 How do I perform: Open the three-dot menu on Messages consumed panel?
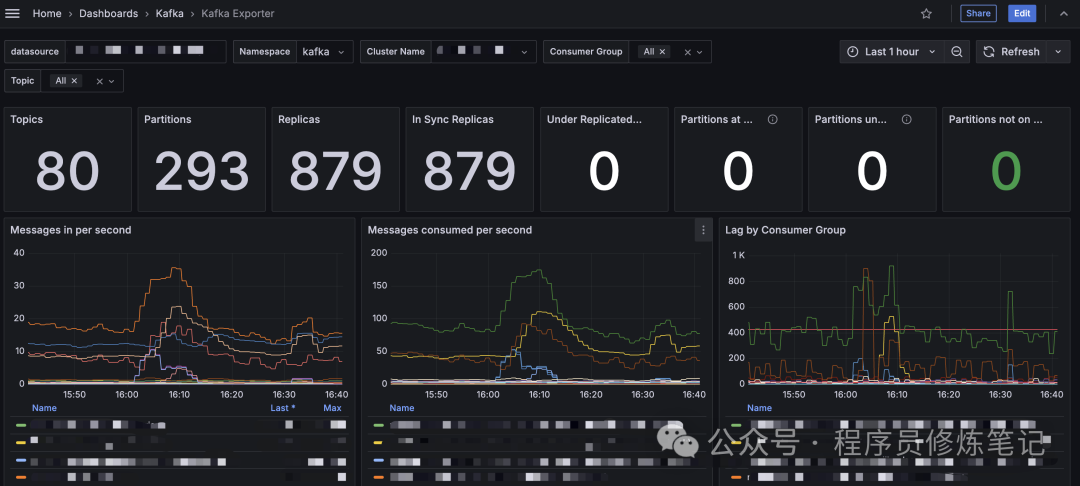703,231
